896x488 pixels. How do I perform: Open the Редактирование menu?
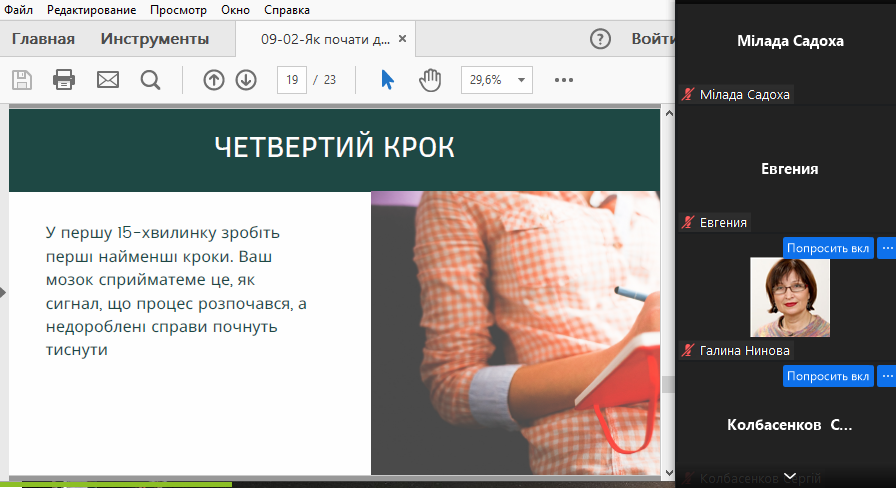coord(93,10)
